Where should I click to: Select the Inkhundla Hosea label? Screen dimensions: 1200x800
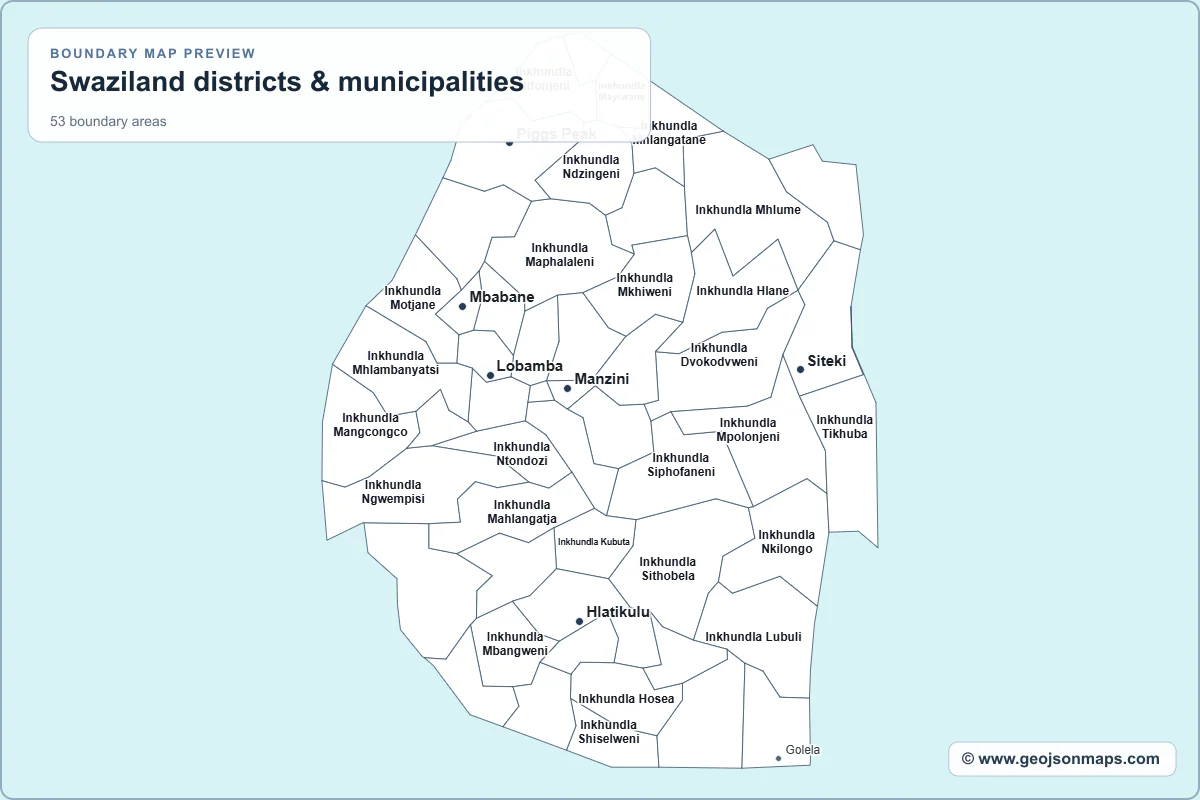(x=627, y=699)
